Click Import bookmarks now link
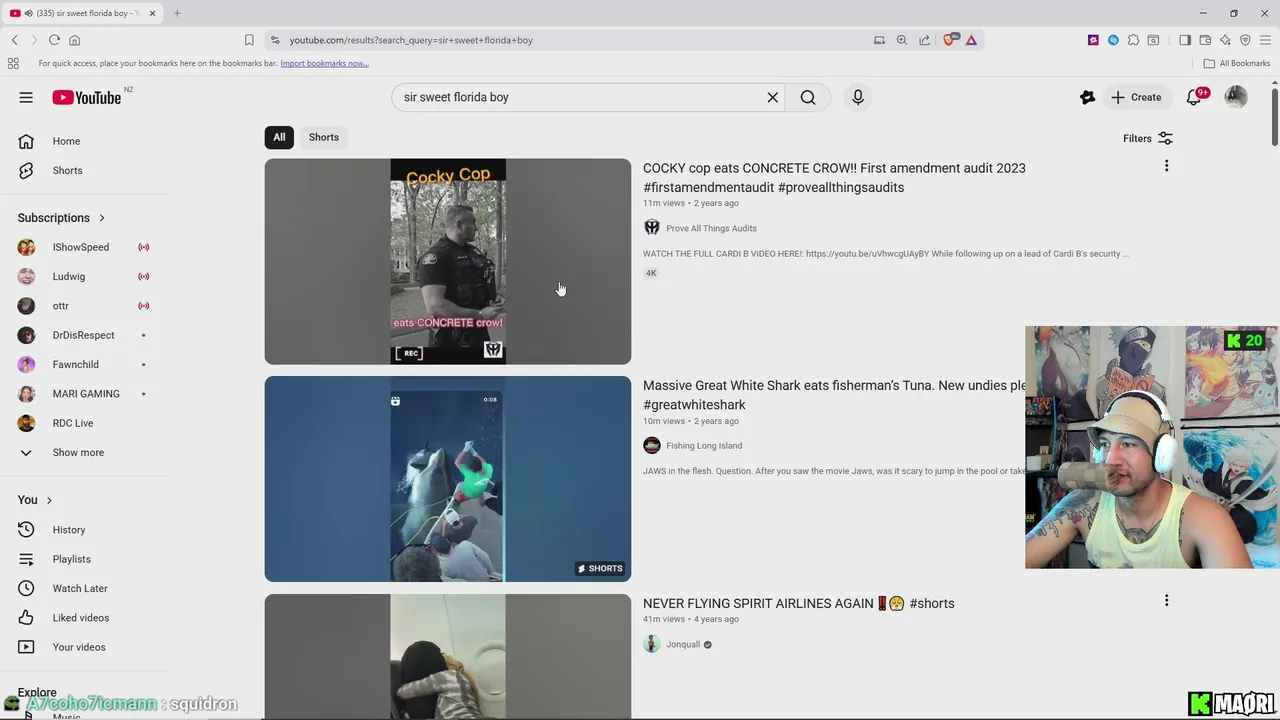The image size is (1280, 720). tap(324, 63)
